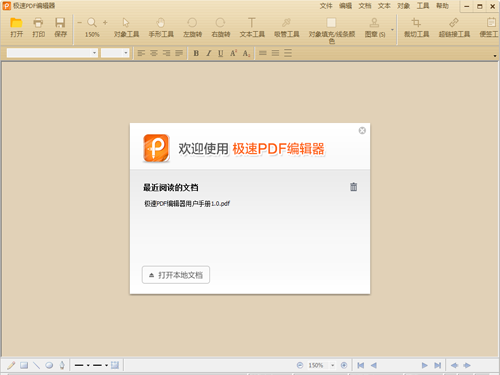Open the formatting toolbar overflow arrow
This screenshot has width=500, height=375.
(495, 56)
